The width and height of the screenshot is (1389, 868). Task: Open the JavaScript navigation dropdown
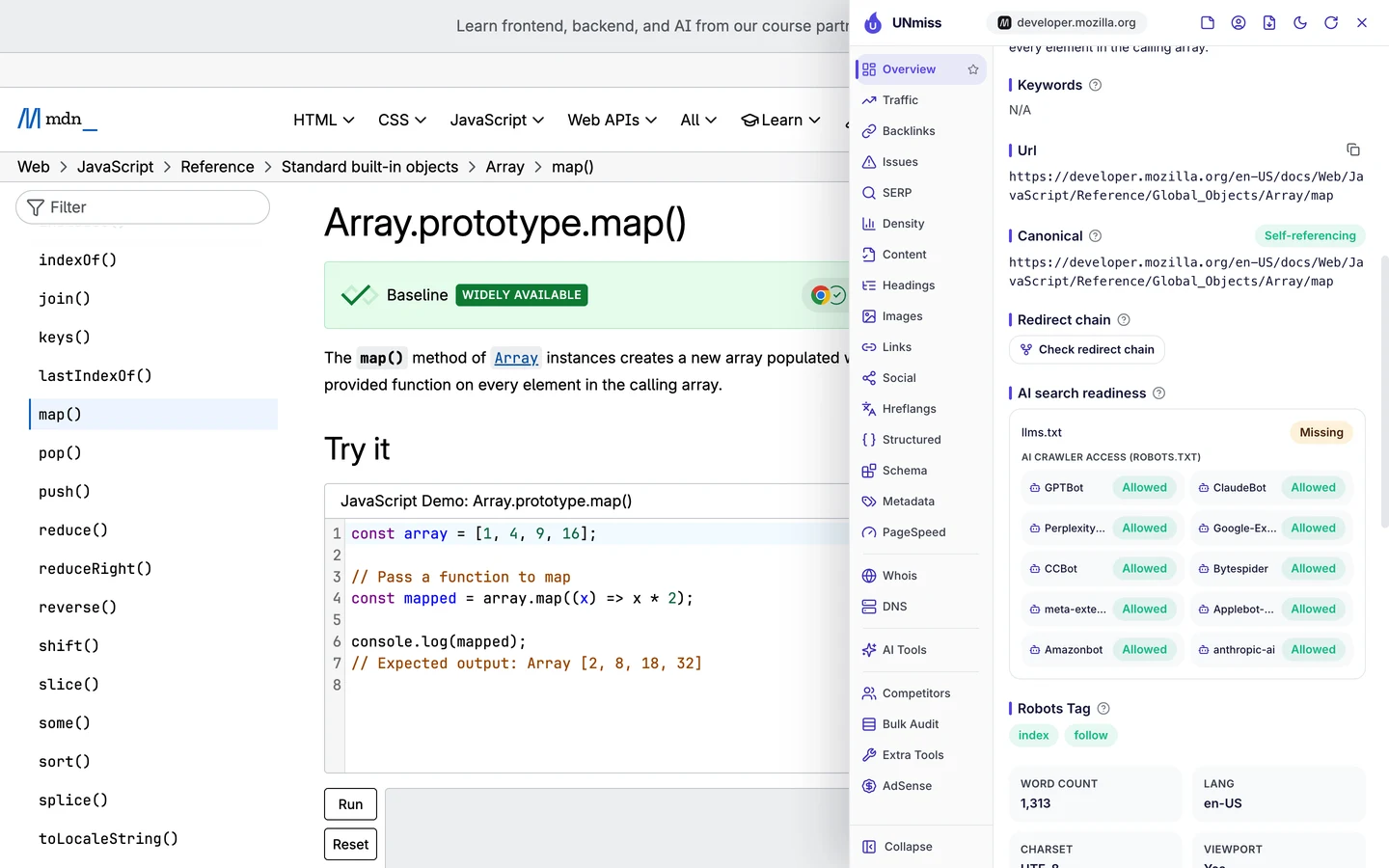pos(497,120)
